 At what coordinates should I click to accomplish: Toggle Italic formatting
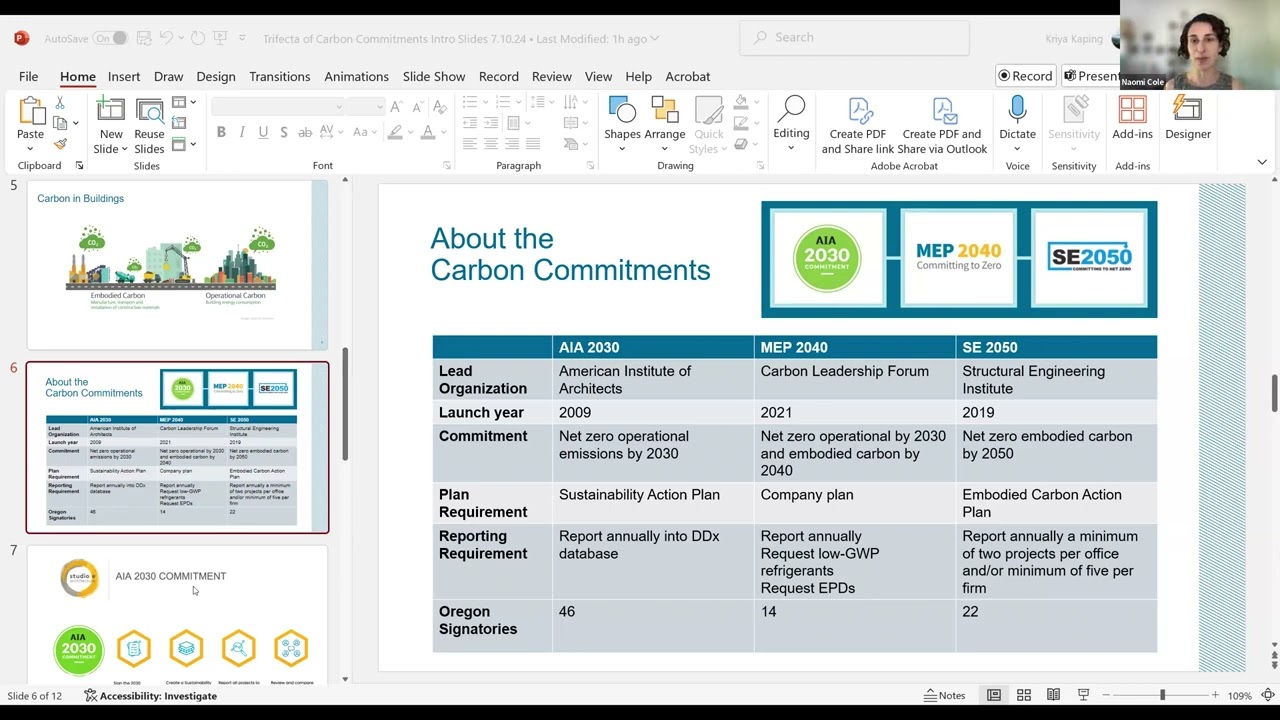tap(242, 132)
